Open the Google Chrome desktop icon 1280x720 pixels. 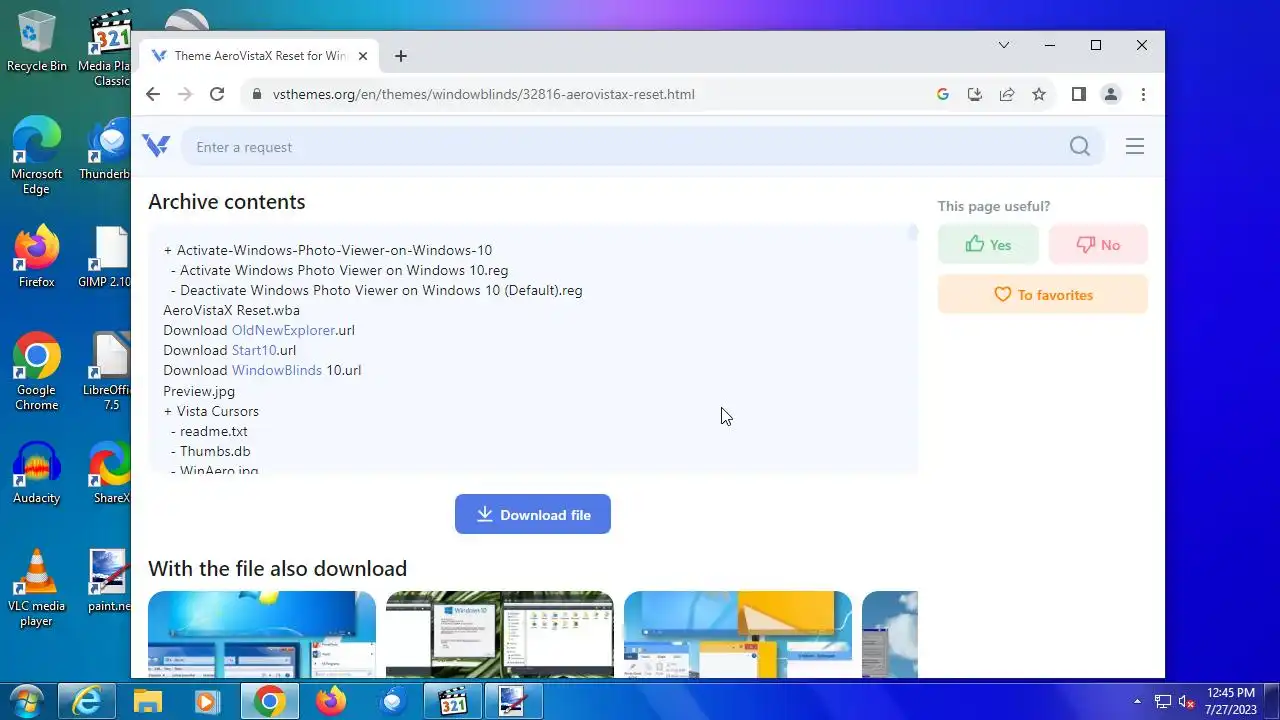pyautogui.click(x=37, y=371)
